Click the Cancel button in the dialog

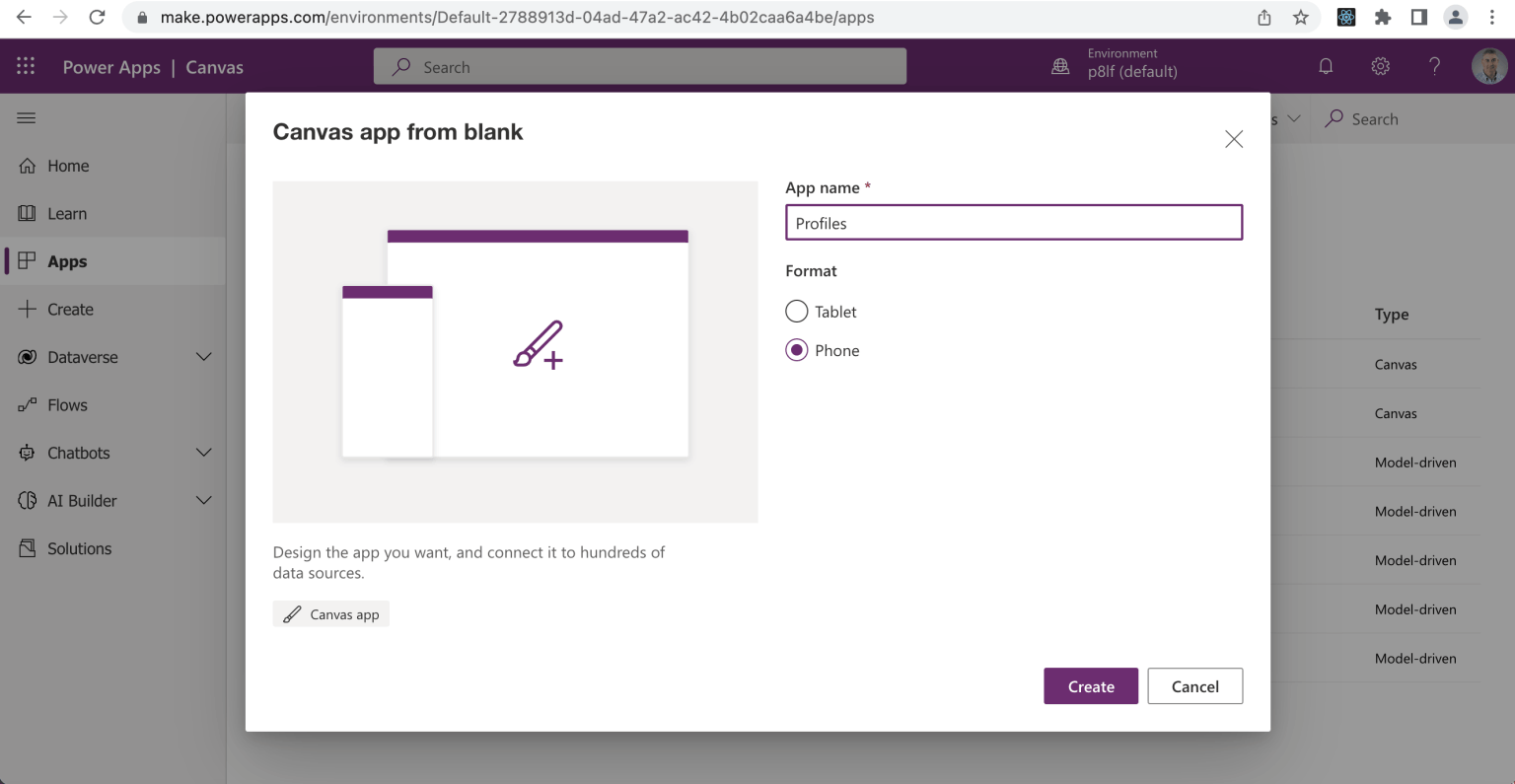point(1195,686)
